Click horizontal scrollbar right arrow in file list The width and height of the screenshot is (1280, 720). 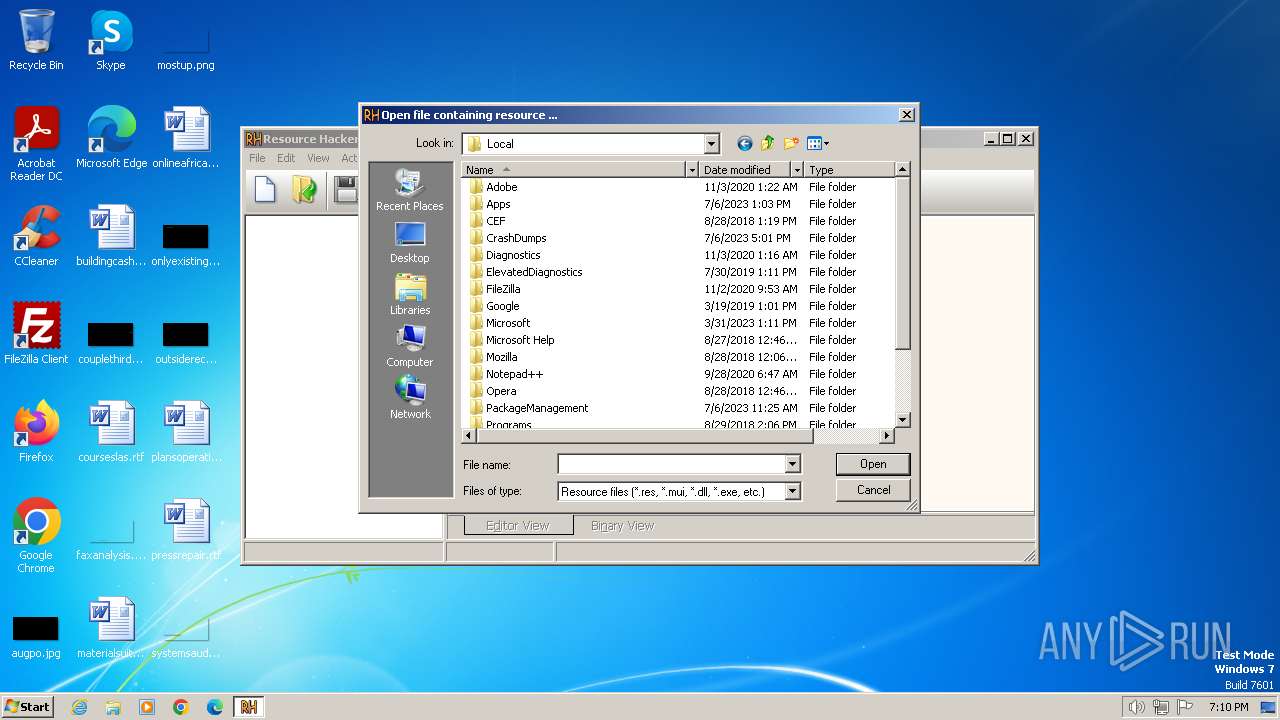pyautogui.click(x=886, y=436)
